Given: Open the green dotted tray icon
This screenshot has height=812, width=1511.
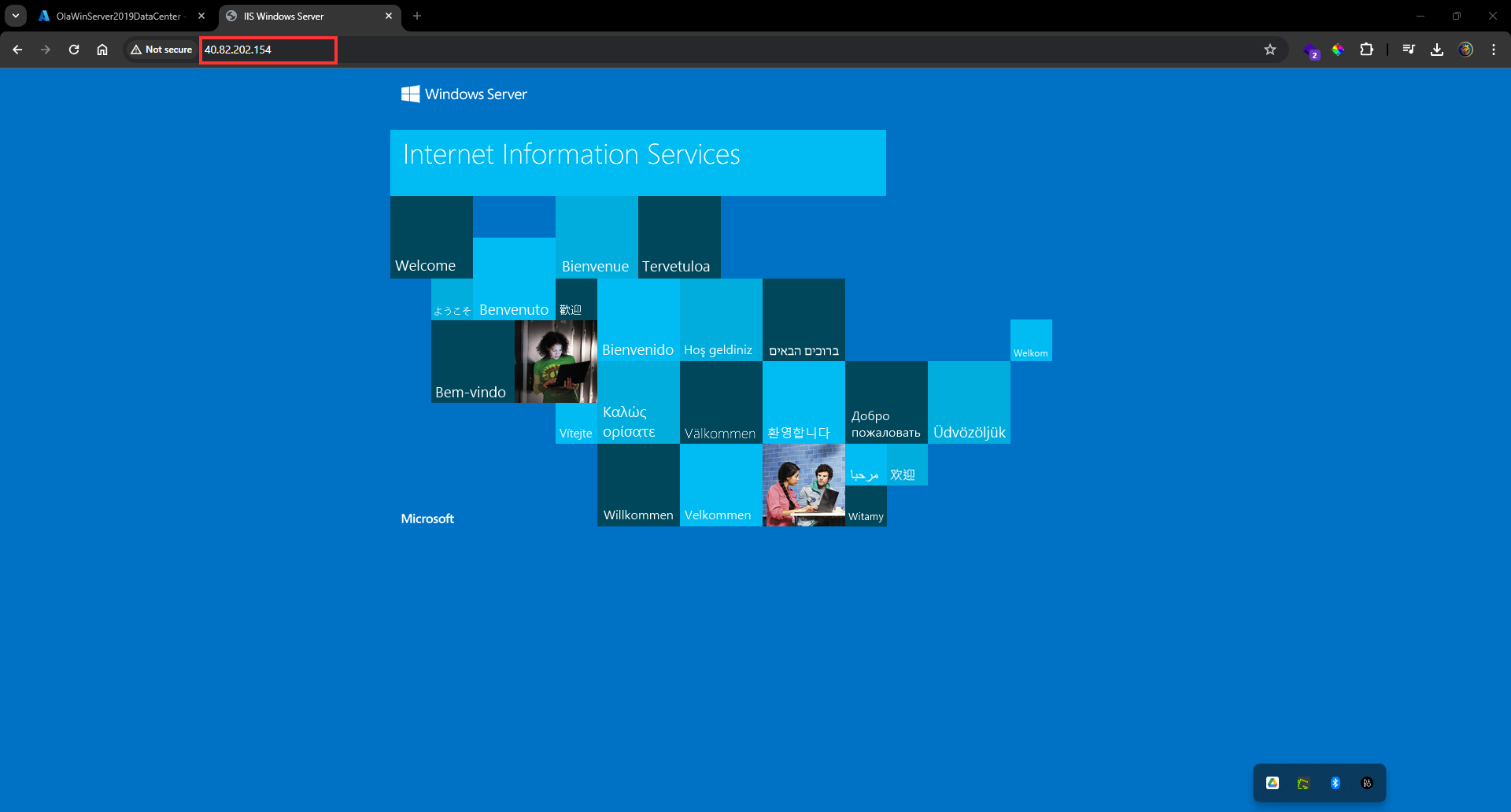Looking at the screenshot, I should 1304,783.
